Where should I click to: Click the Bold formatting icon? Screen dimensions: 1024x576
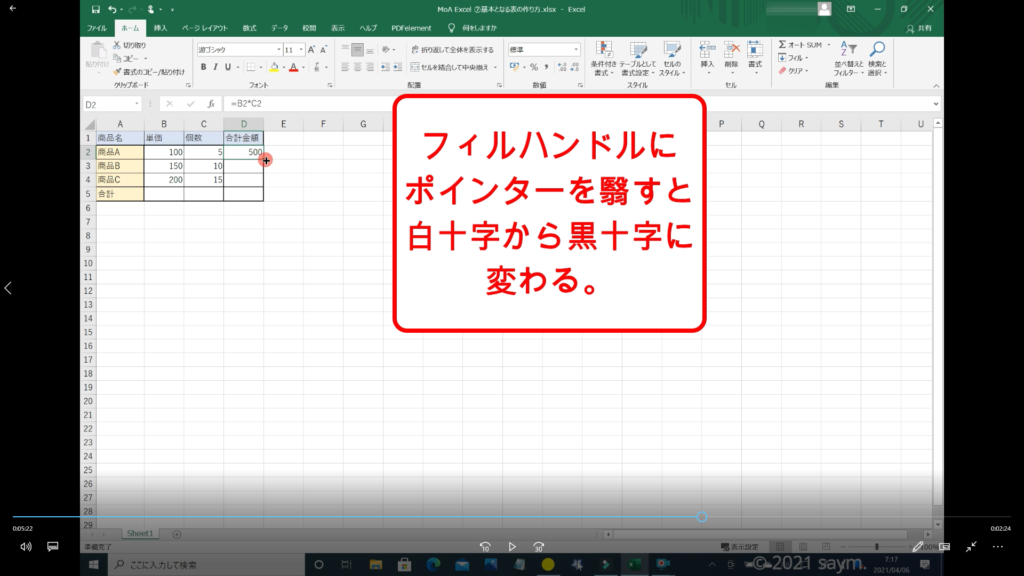(202, 67)
